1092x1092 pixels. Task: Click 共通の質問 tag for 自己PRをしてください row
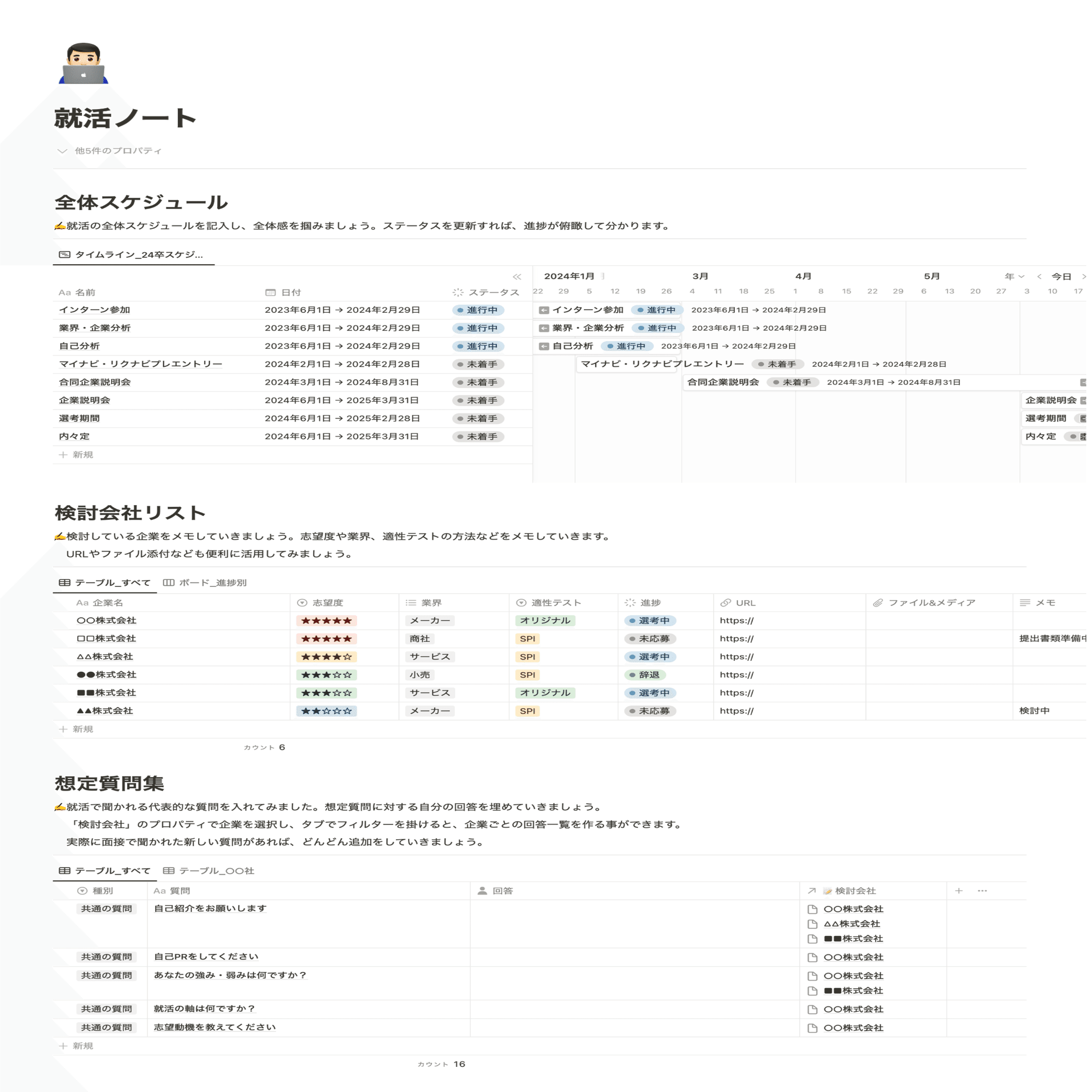(x=107, y=958)
